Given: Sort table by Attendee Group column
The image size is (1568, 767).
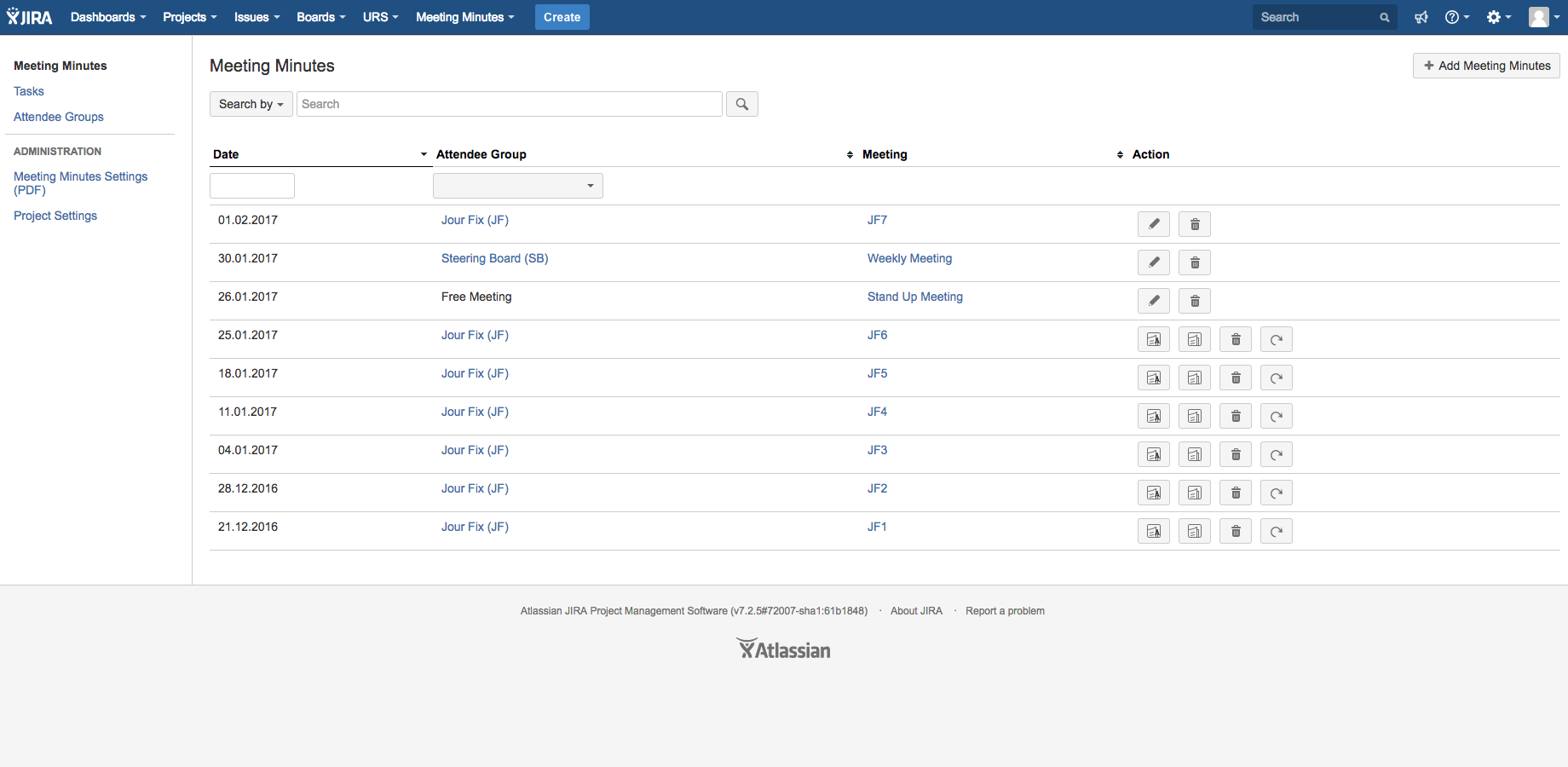Looking at the screenshot, I should pyautogui.click(x=644, y=154).
